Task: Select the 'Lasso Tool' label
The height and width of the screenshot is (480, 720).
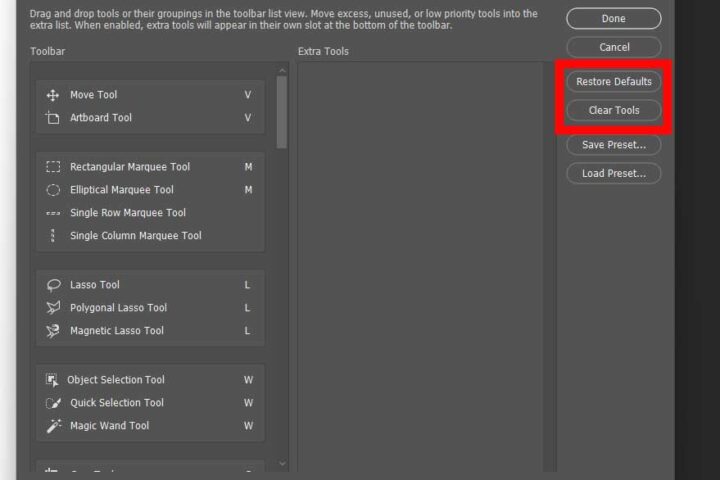Action: [x=95, y=285]
